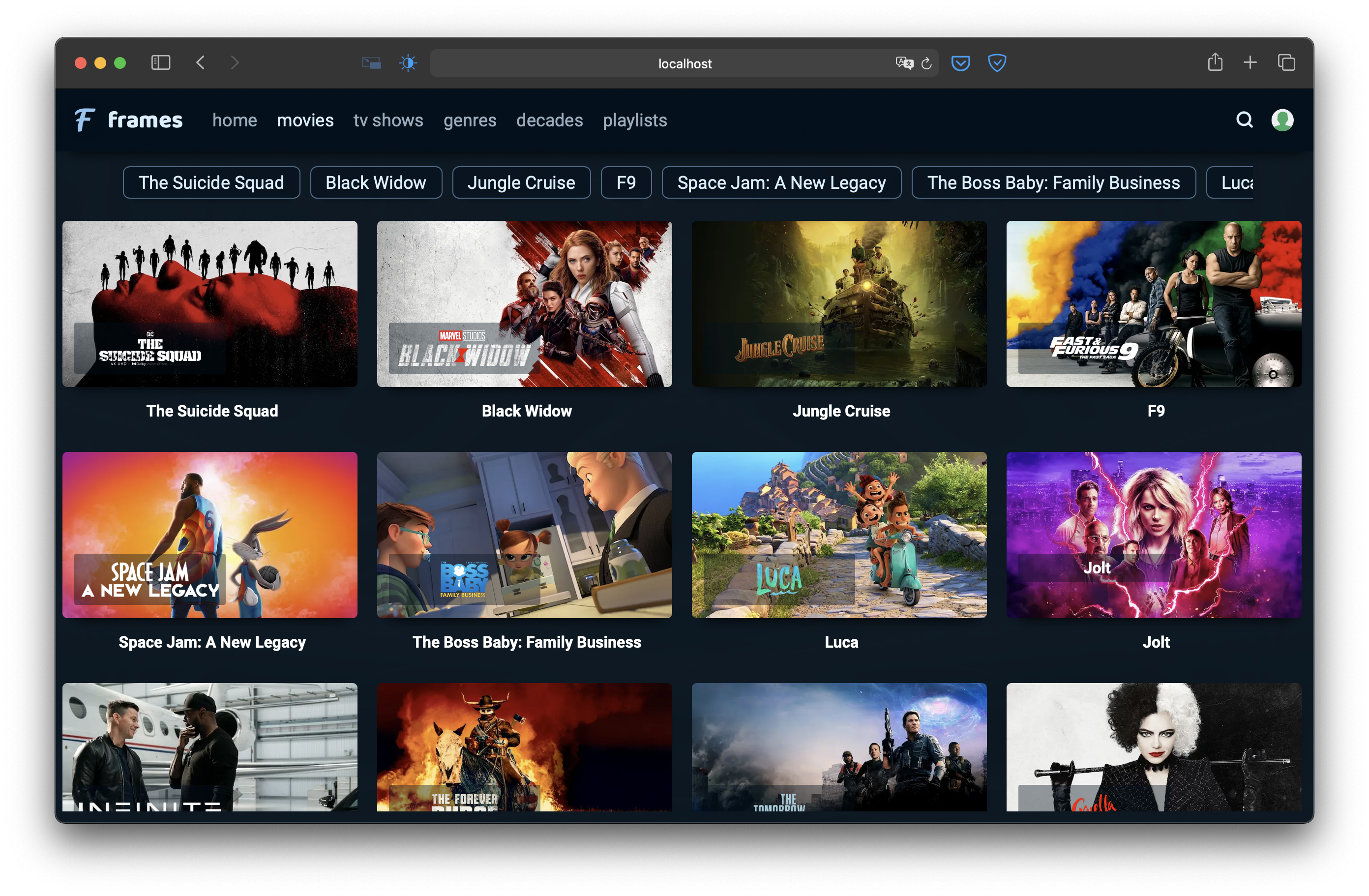Save page with the Pocket extension icon
This screenshot has width=1369, height=896.
coord(960,62)
